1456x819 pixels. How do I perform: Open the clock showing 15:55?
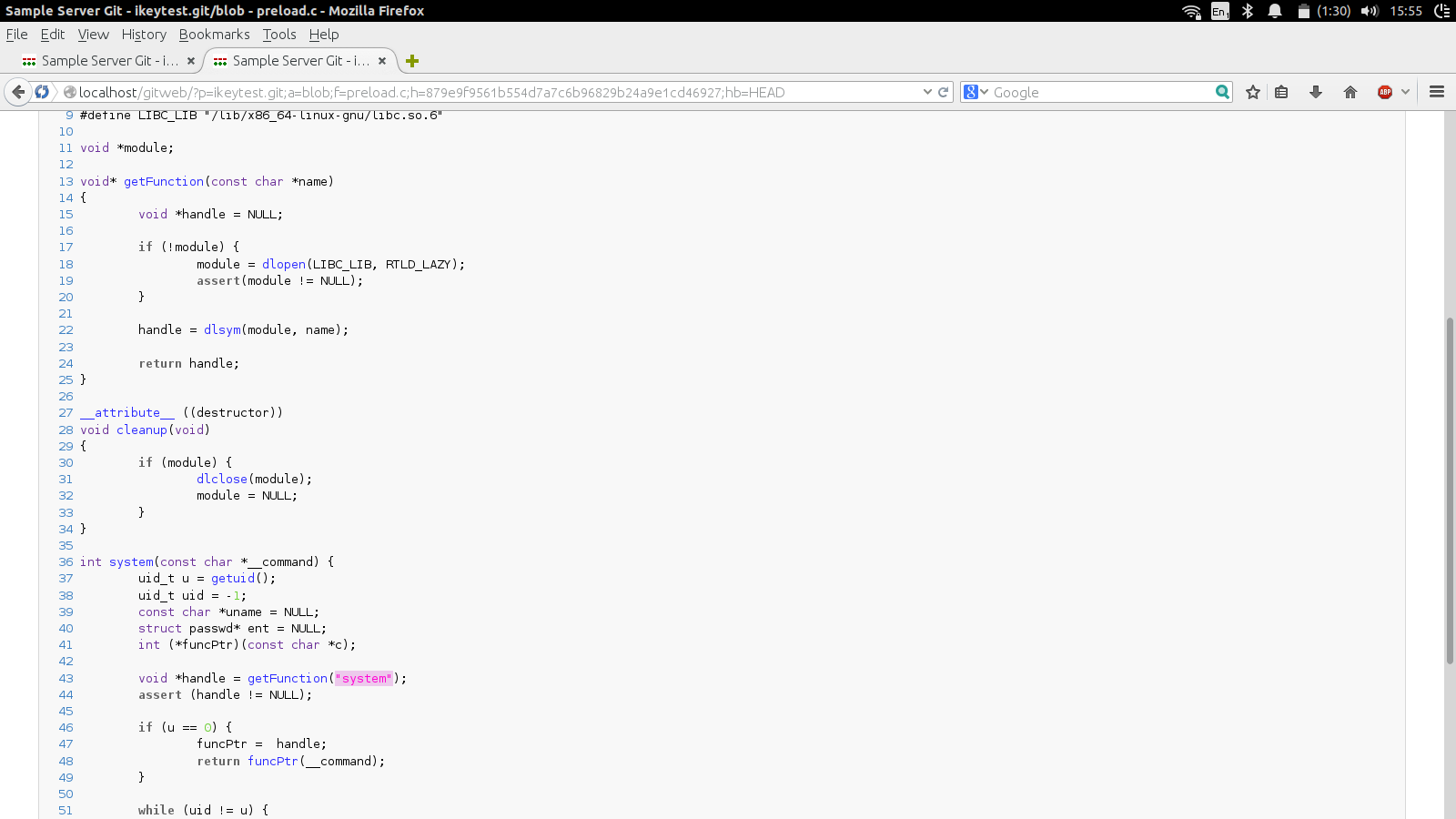[x=1406, y=11]
